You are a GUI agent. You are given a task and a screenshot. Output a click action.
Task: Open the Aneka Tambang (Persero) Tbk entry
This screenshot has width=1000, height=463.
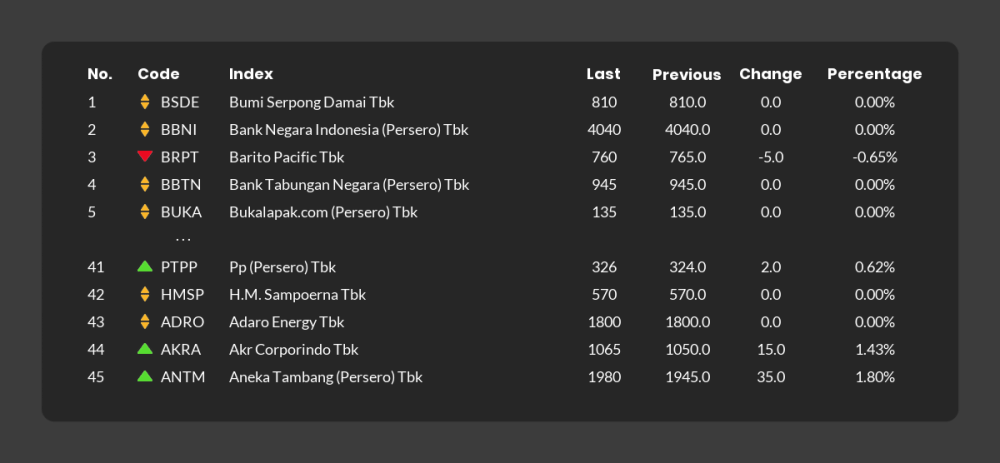click(325, 377)
